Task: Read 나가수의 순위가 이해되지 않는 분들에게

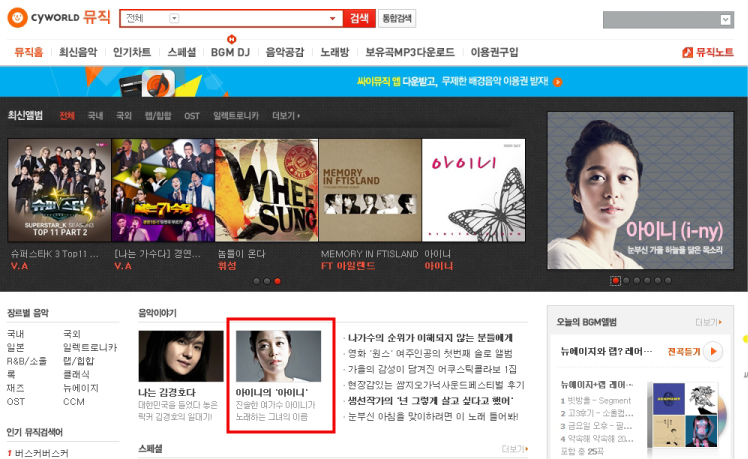Action: 430,338
